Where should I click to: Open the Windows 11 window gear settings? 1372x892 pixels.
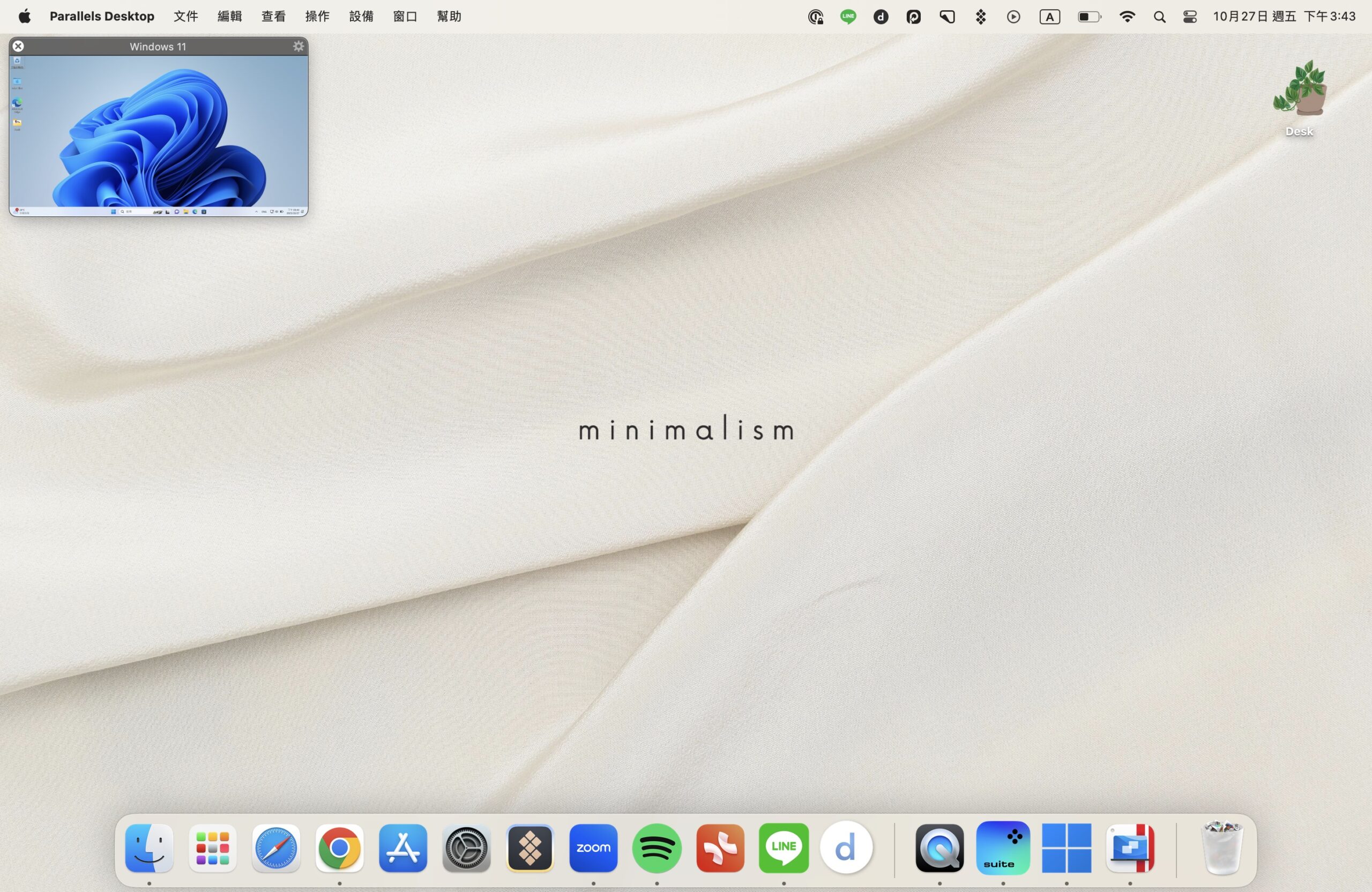pyautogui.click(x=298, y=46)
